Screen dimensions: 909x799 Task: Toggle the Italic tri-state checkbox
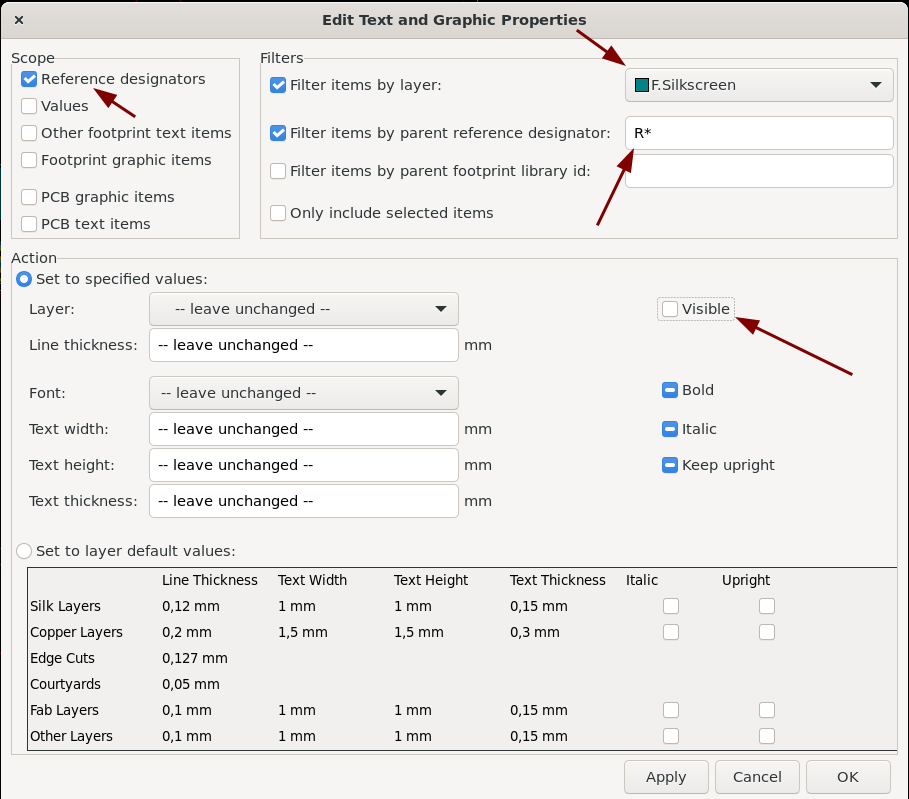670,429
